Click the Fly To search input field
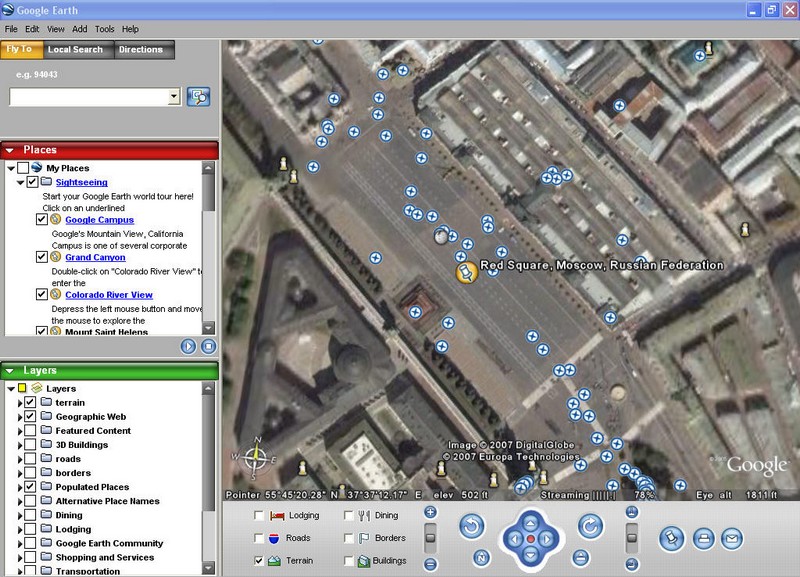This screenshot has width=800, height=577. (x=89, y=96)
